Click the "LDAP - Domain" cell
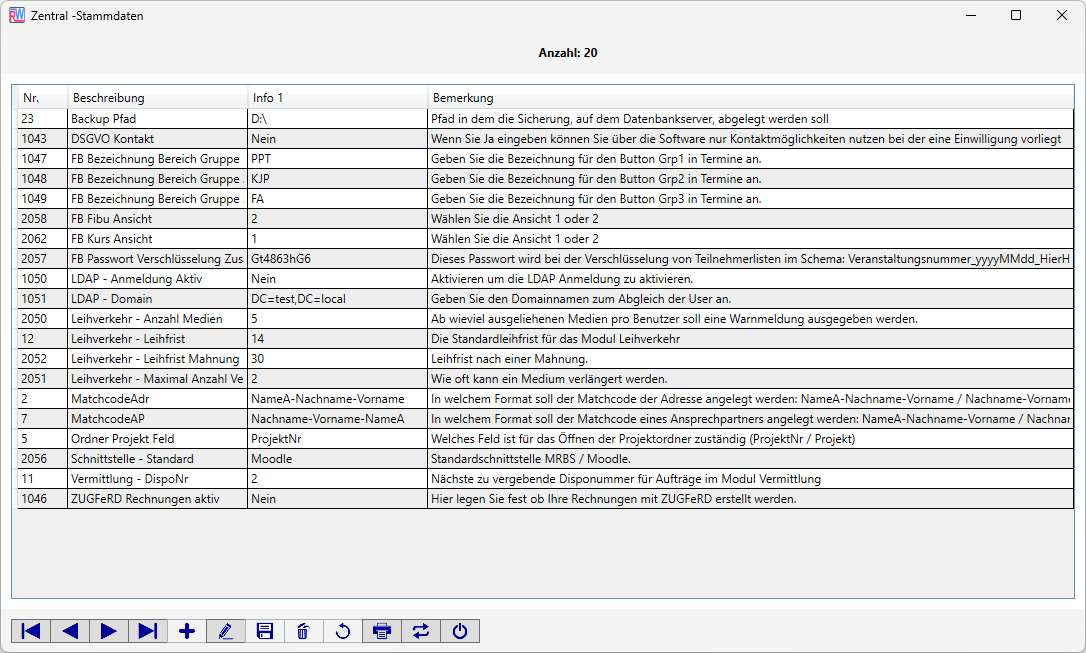1086x653 pixels. (x=157, y=299)
